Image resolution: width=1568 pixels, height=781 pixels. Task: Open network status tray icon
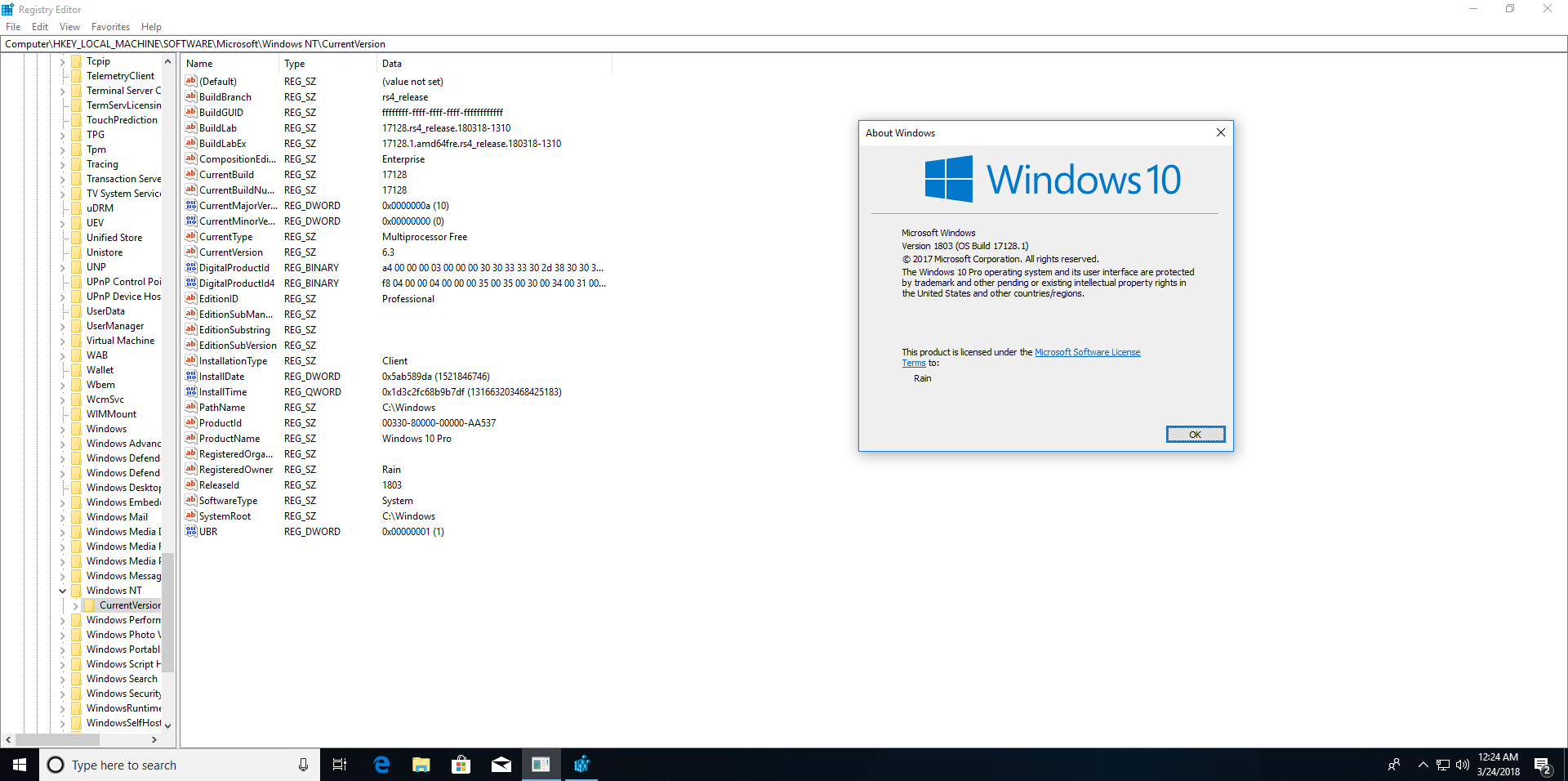1443,765
